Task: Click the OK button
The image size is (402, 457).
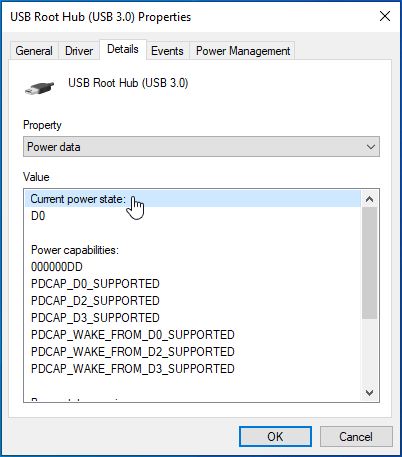Action: 275,436
